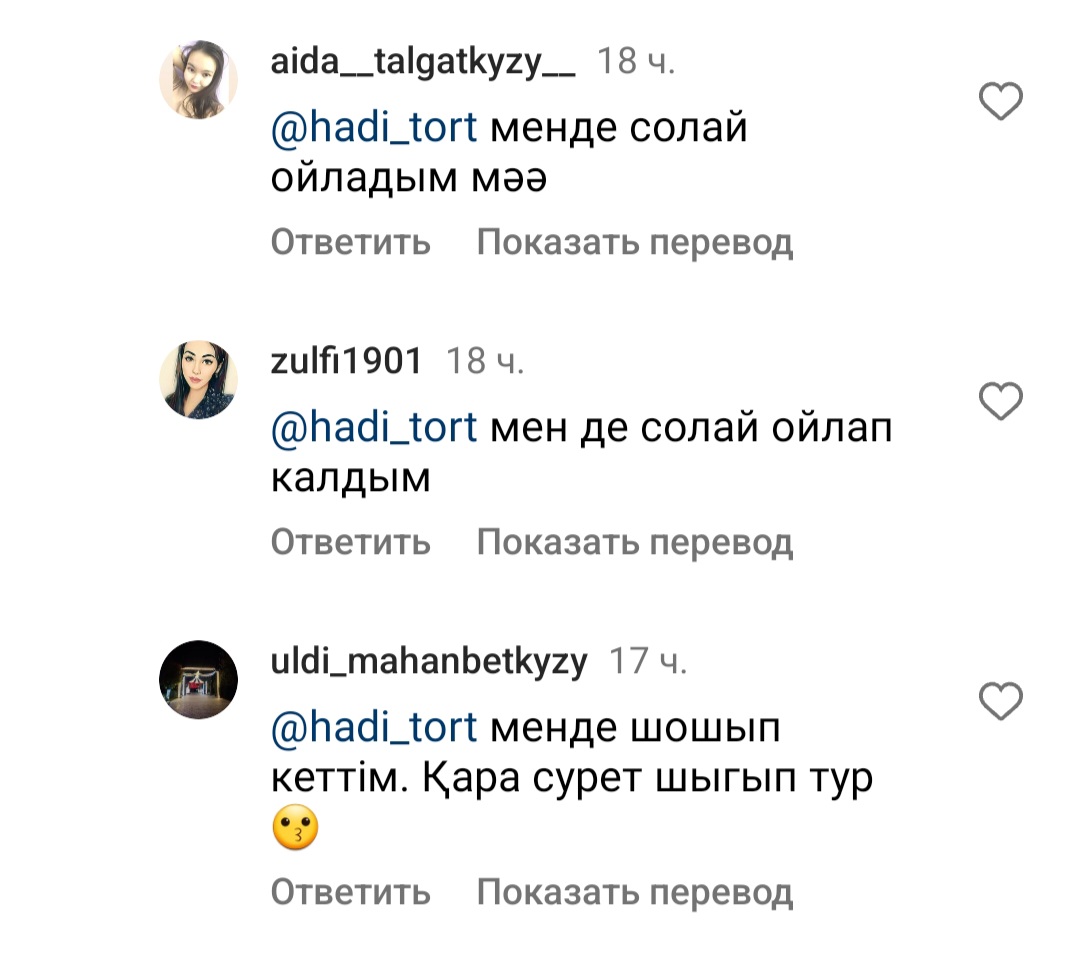Show translation for aida__talgatkyzy__'s comment

[x=635, y=242]
